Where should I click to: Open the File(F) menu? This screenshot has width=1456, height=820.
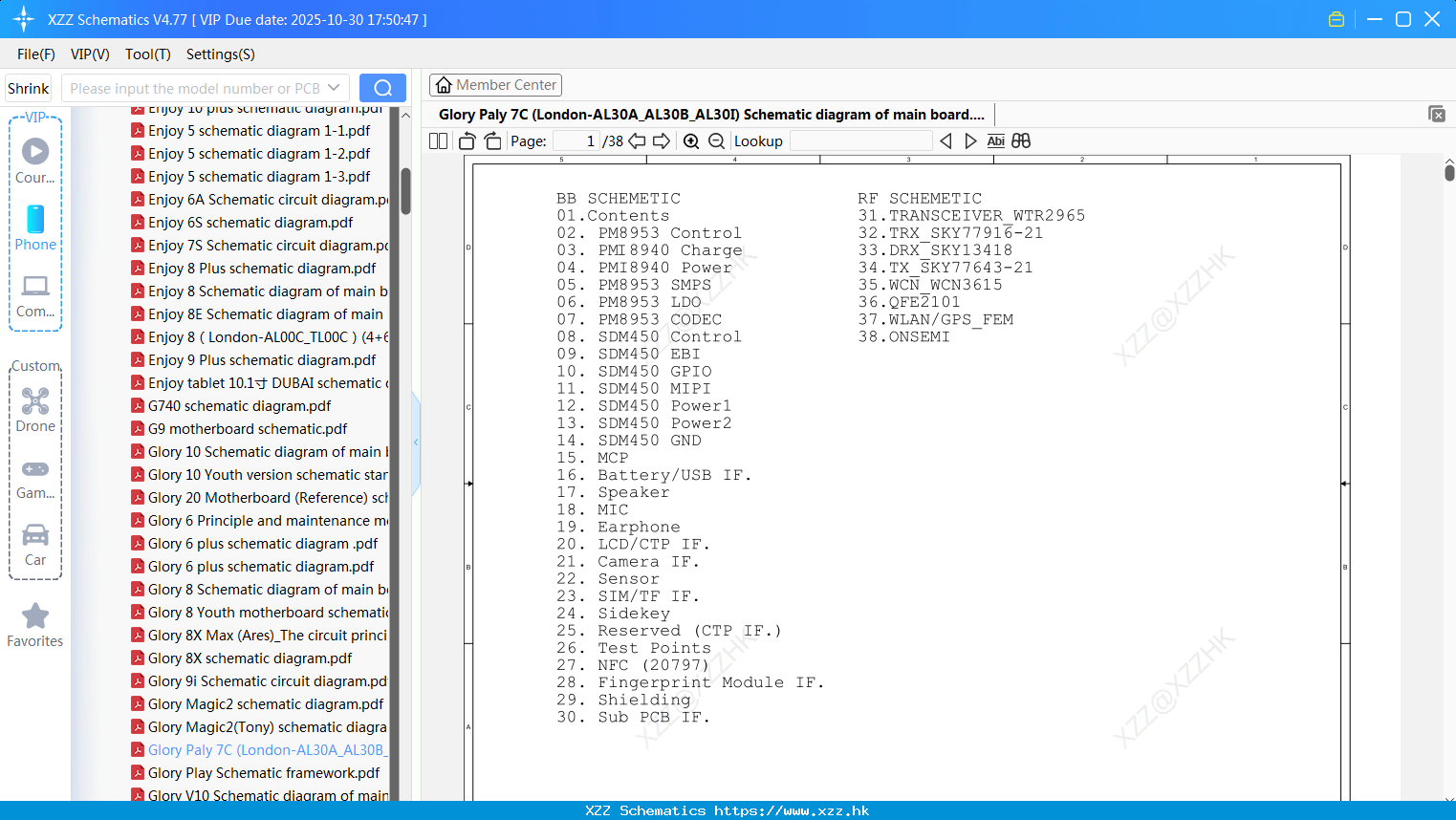pos(36,54)
